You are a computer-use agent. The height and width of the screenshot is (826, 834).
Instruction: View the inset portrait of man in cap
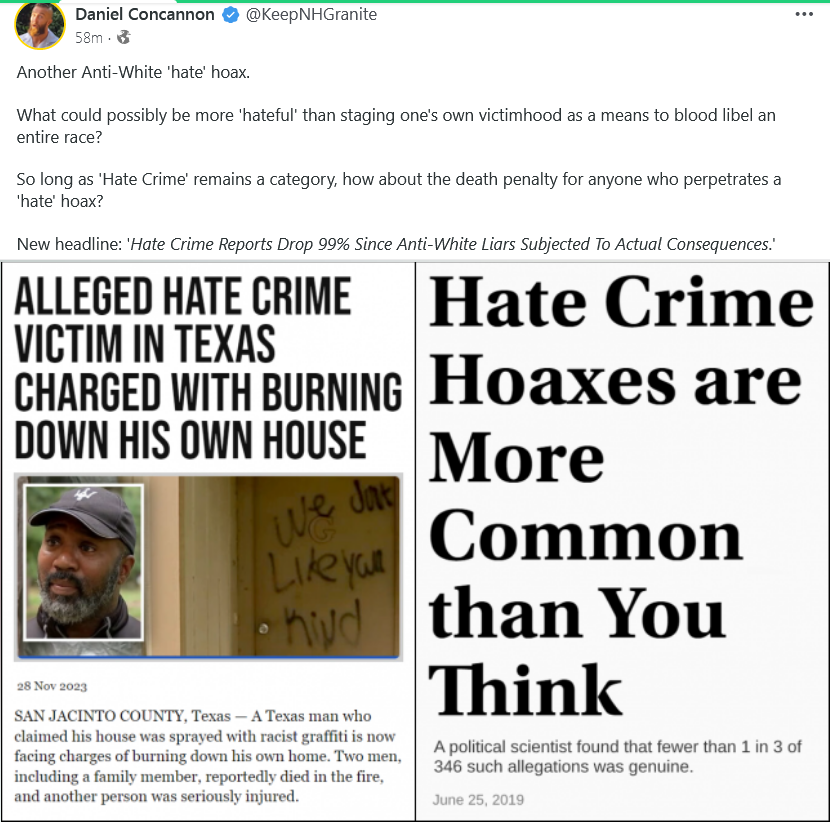point(84,562)
